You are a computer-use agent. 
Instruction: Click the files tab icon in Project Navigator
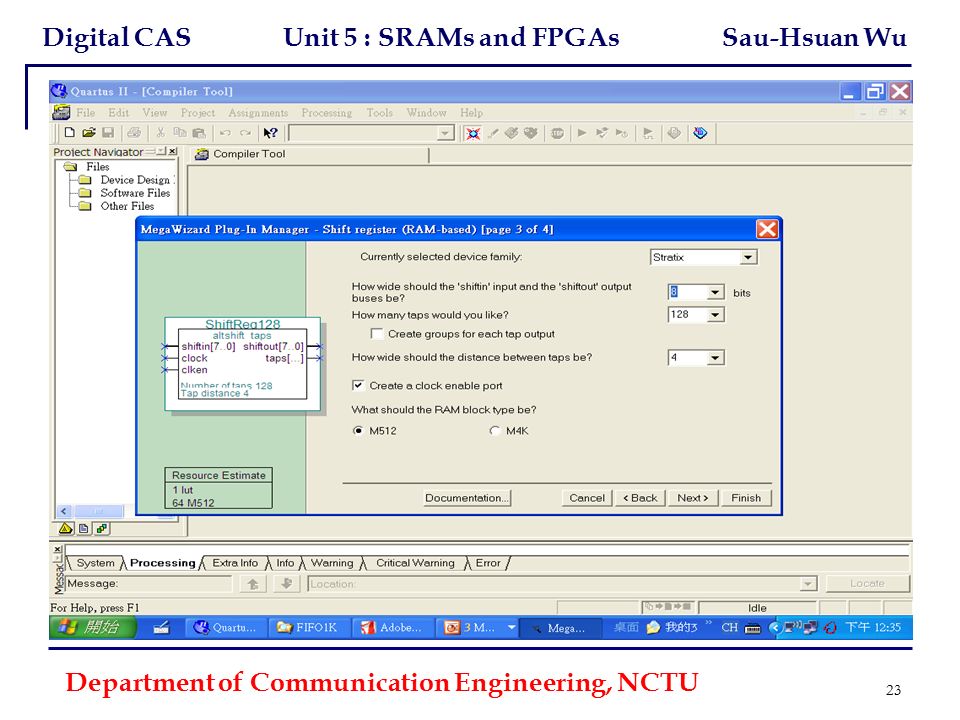(84, 528)
